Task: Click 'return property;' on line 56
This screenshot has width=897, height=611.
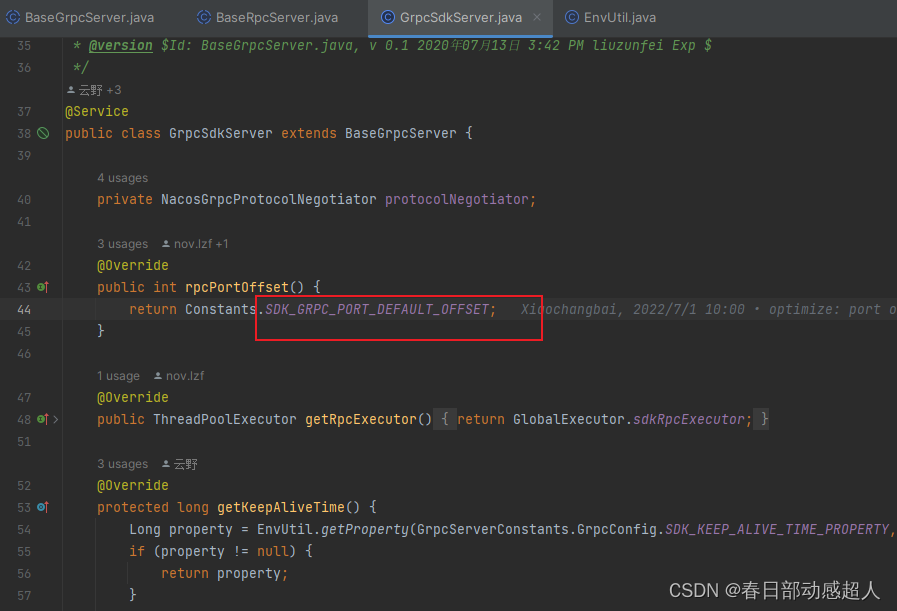Action: [224, 574]
